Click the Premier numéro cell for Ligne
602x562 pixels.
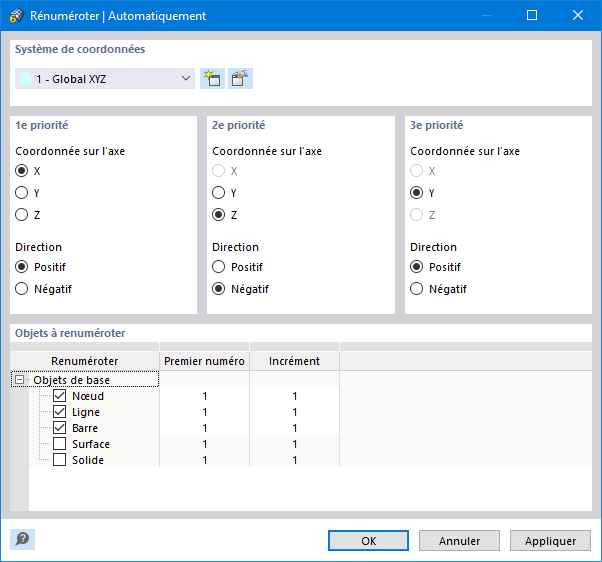(x=204, y=412)
